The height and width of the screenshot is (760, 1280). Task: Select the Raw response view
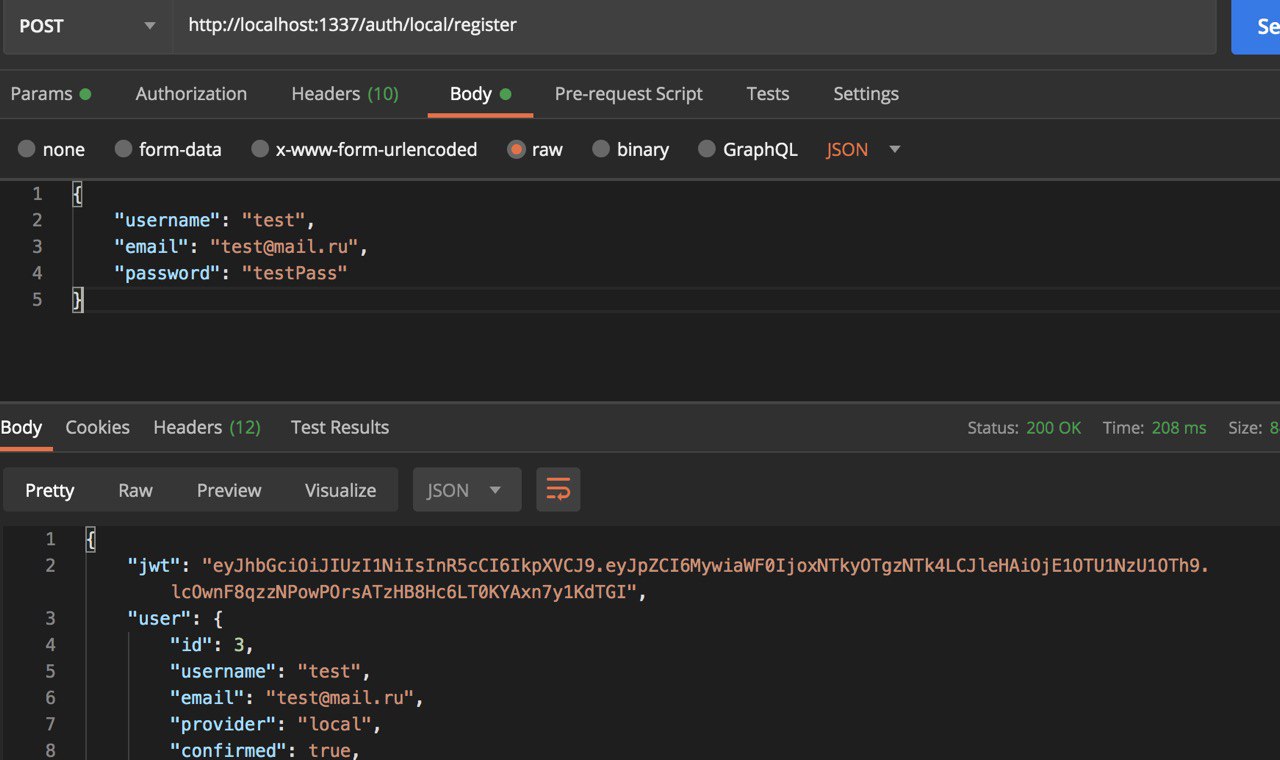tap(135, 490)
